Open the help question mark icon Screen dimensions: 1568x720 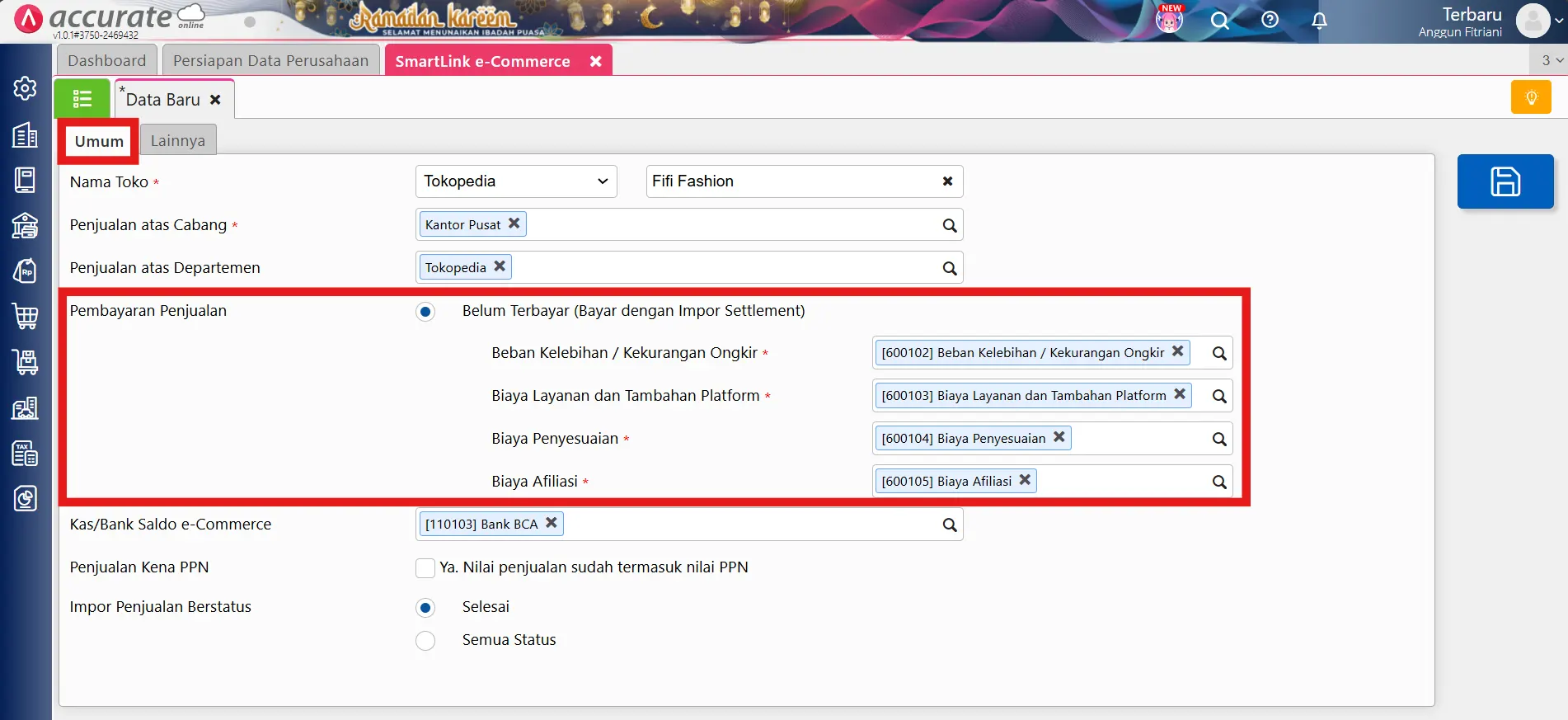1270,20
